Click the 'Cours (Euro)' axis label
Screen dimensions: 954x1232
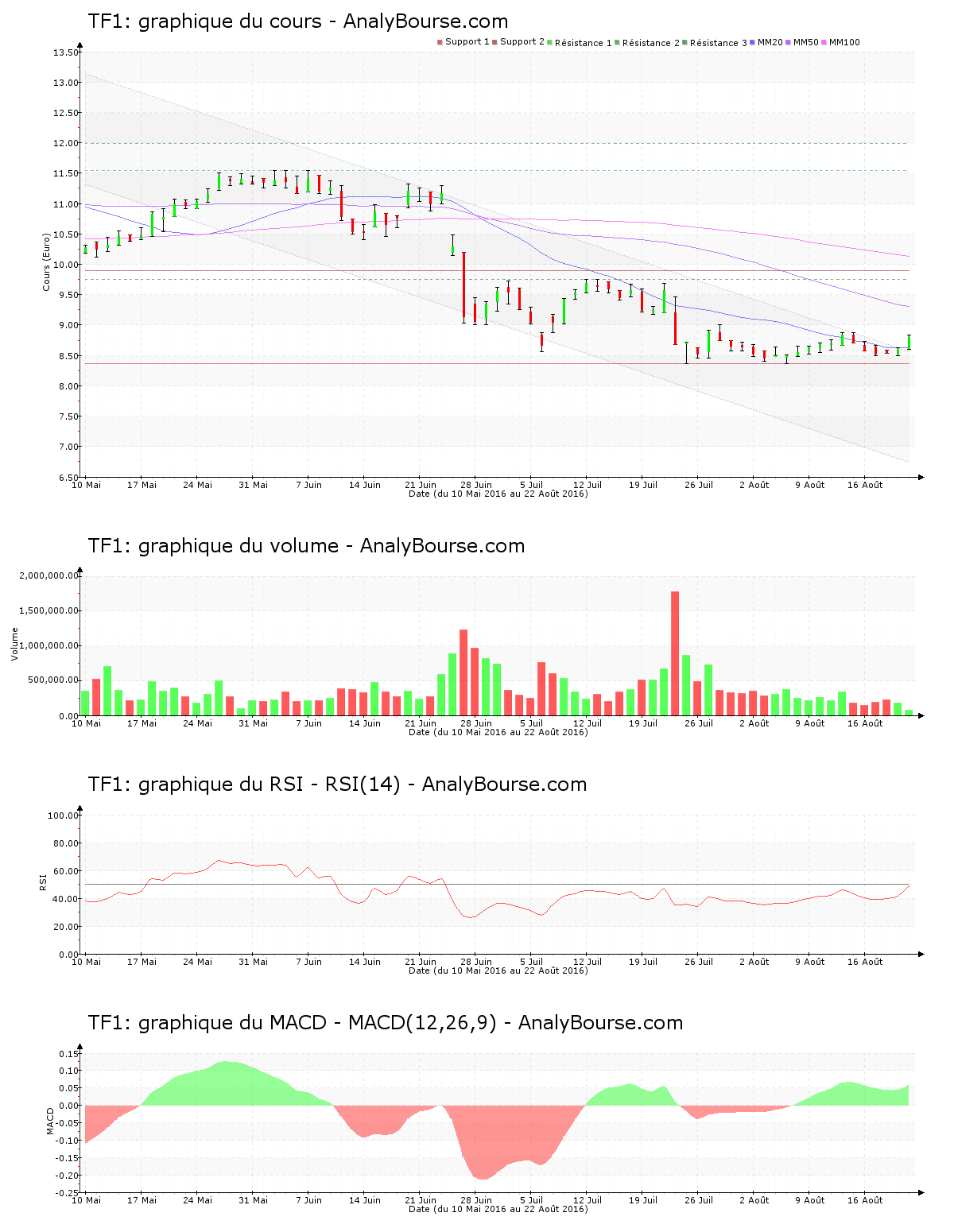pos(46,262)
